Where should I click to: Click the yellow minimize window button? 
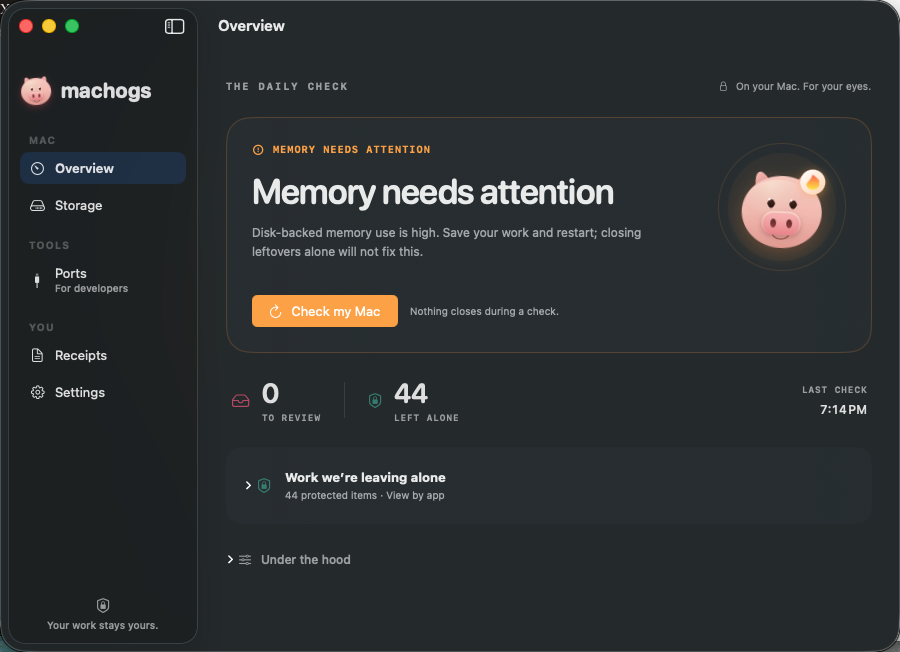point(49,26)
